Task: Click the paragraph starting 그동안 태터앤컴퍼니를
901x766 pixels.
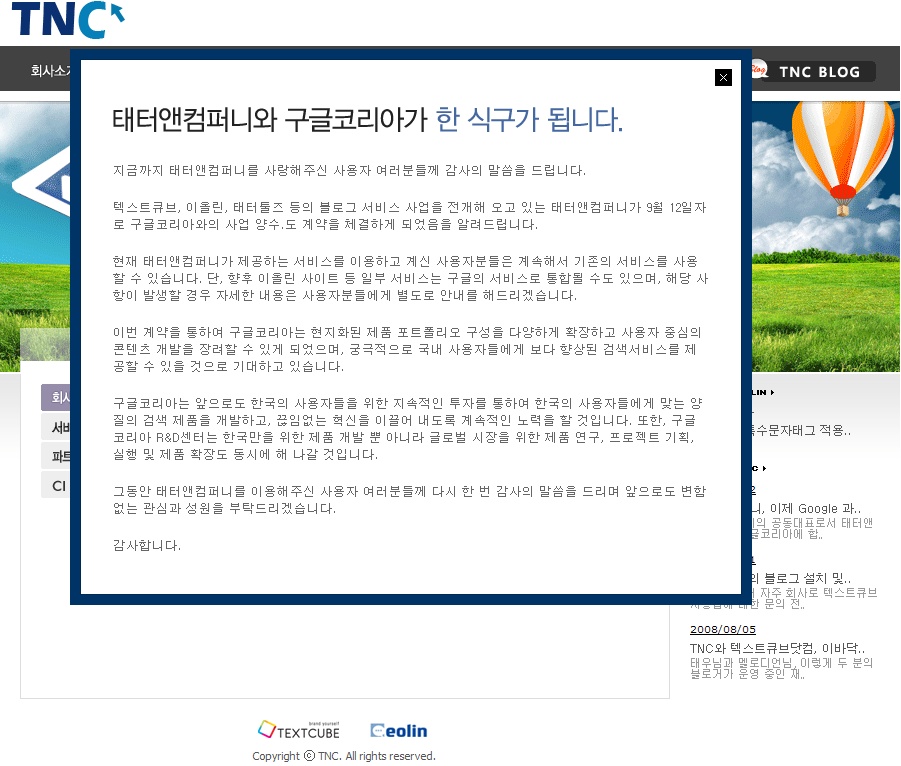Action: click(x=410, y=499)
